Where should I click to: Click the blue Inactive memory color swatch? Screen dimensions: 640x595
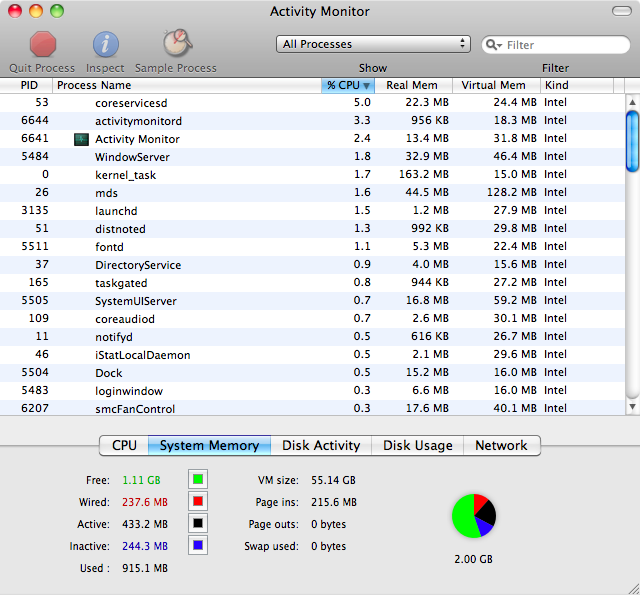coord(198,545)
